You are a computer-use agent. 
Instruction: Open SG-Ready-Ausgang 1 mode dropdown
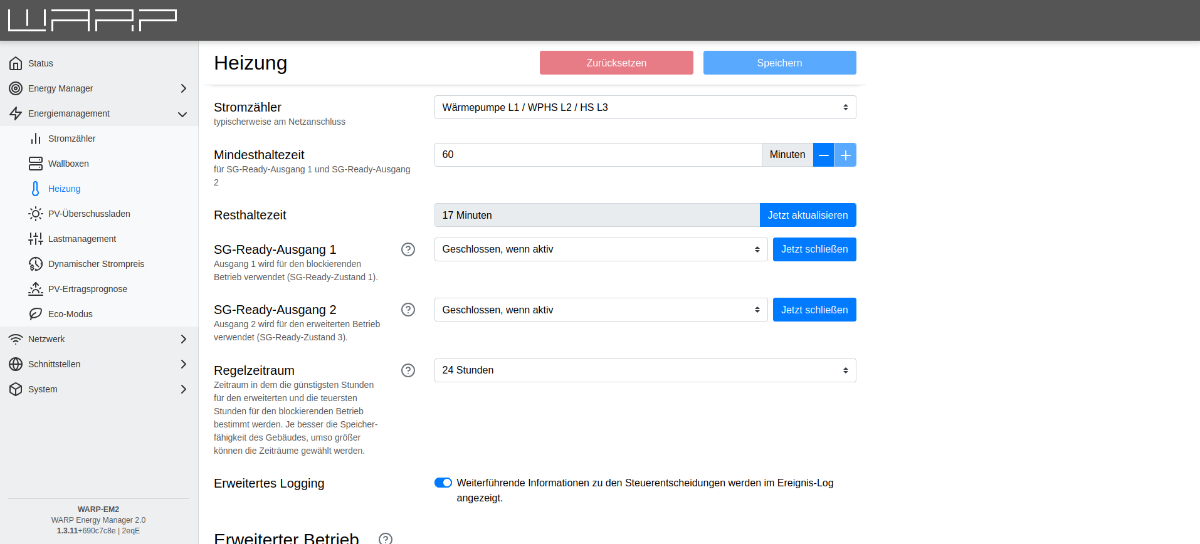coord(600,249)
